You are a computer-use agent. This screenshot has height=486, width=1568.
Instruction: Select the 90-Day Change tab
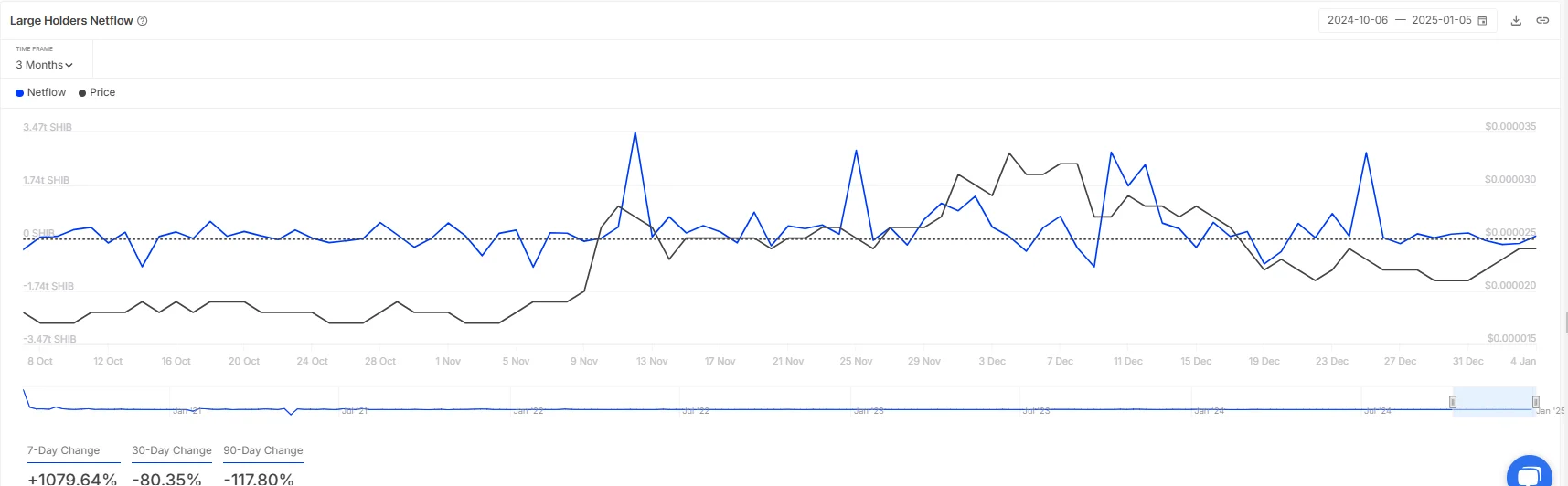(263, 450)
